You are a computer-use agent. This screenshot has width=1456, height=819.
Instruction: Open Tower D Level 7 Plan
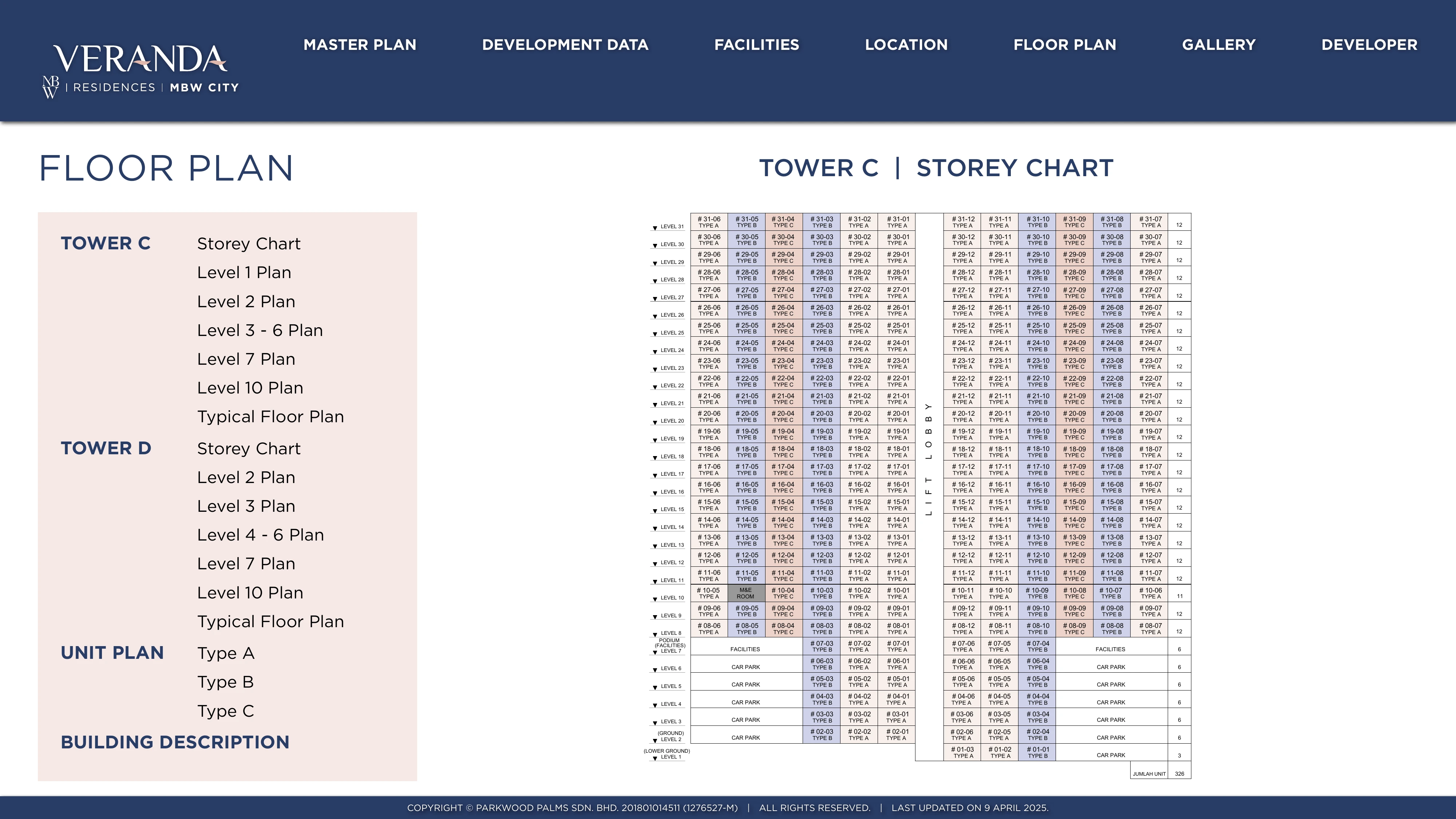pos(246,563)
